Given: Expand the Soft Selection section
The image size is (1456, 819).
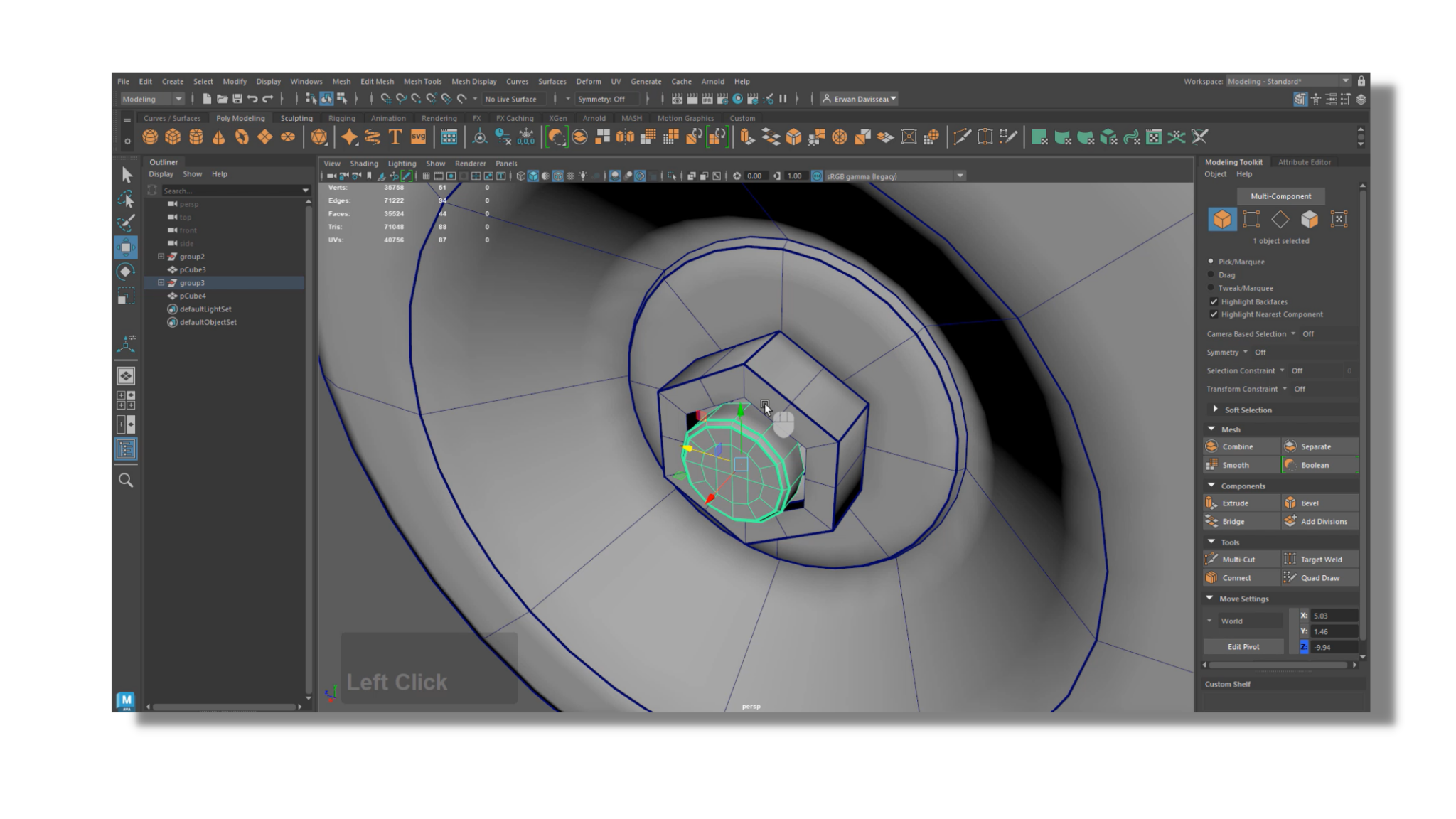Looking at the screenshot, I should click(1215, 409).
